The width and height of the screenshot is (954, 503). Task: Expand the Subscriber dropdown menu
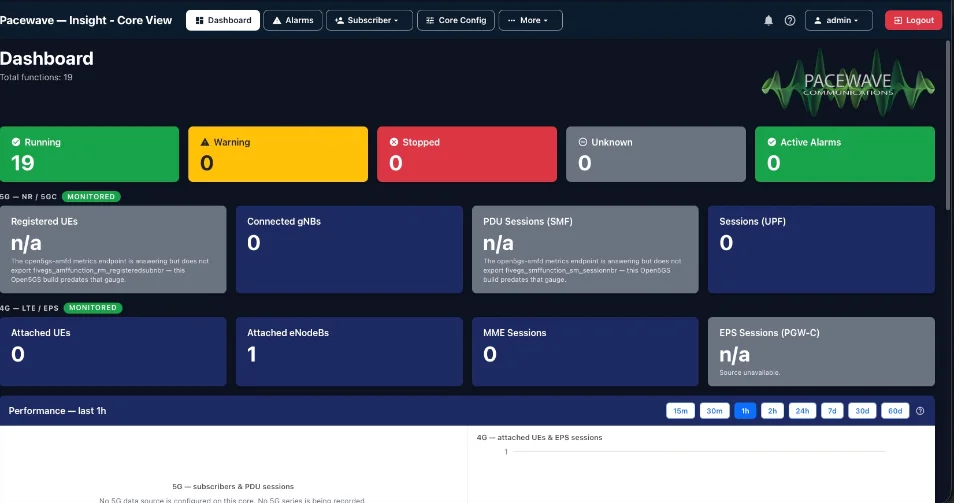tap(369, 20)
